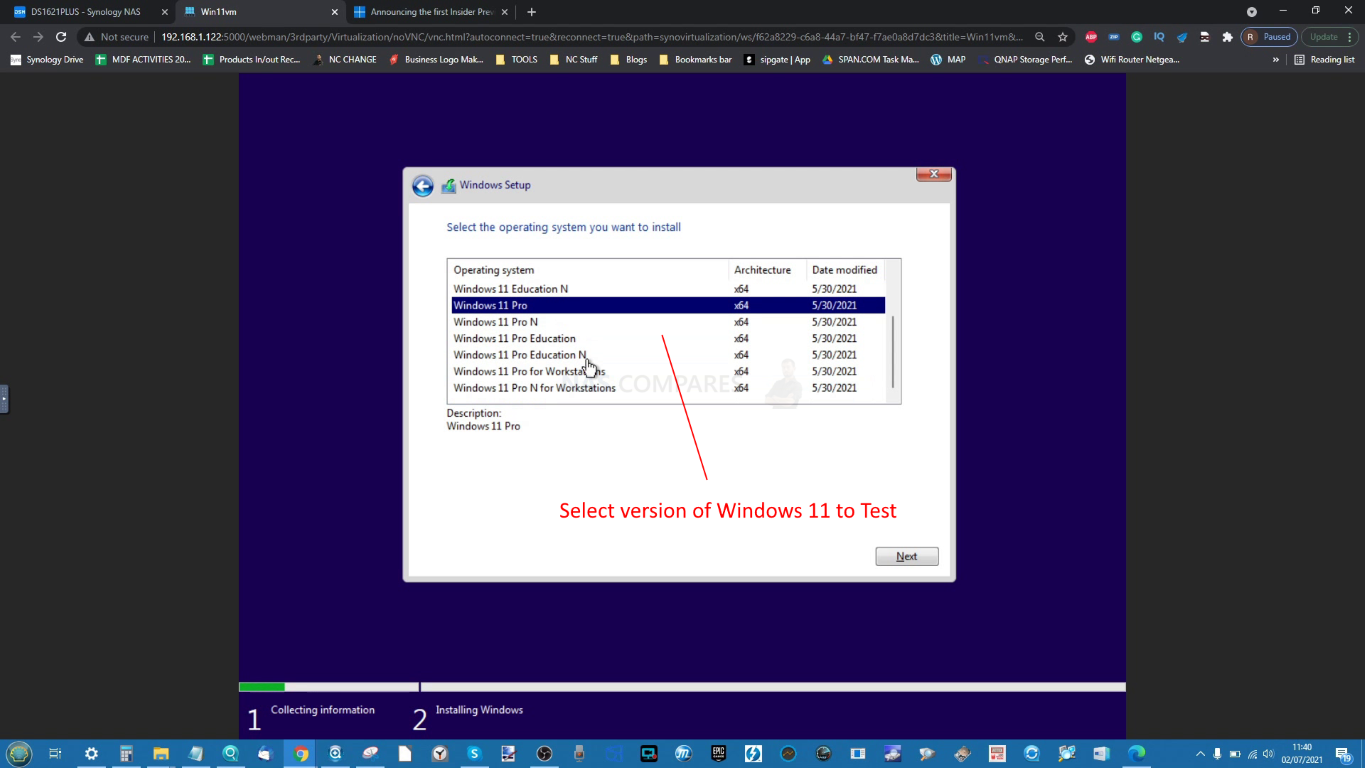Open the volume control tray icon

coord(1268,753)
